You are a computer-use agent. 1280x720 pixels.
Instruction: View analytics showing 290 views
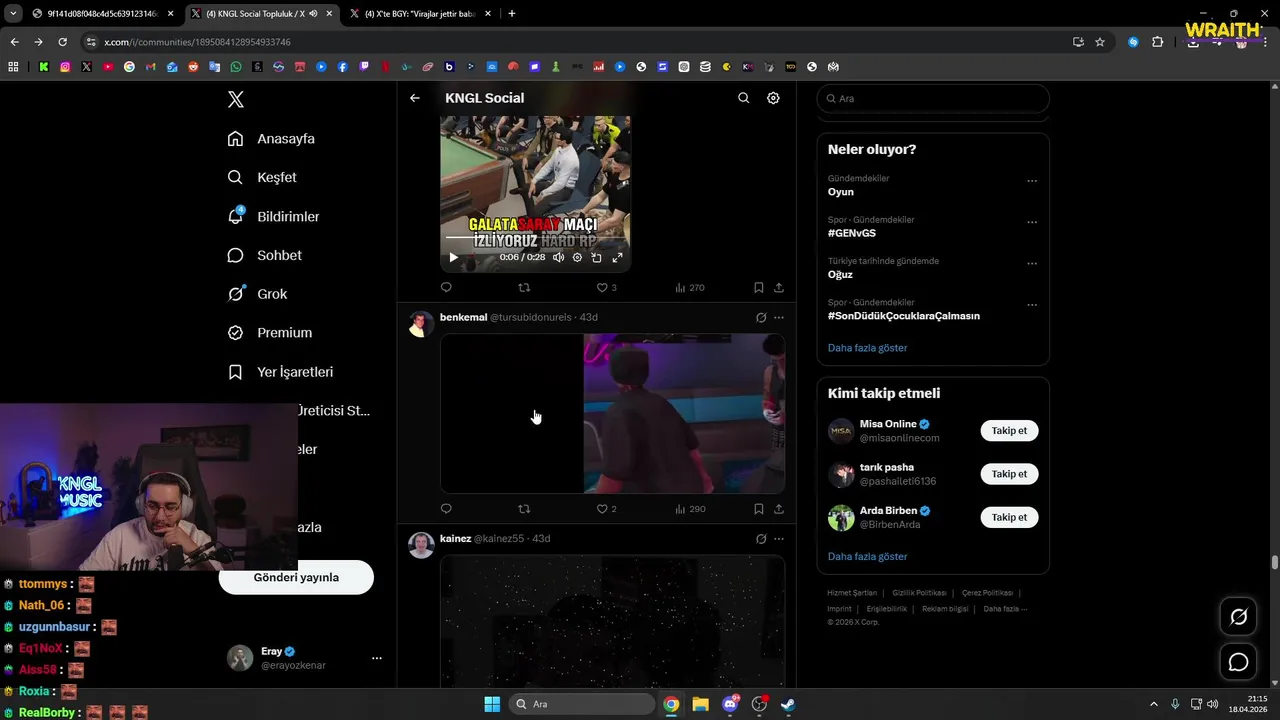[690, 509]
